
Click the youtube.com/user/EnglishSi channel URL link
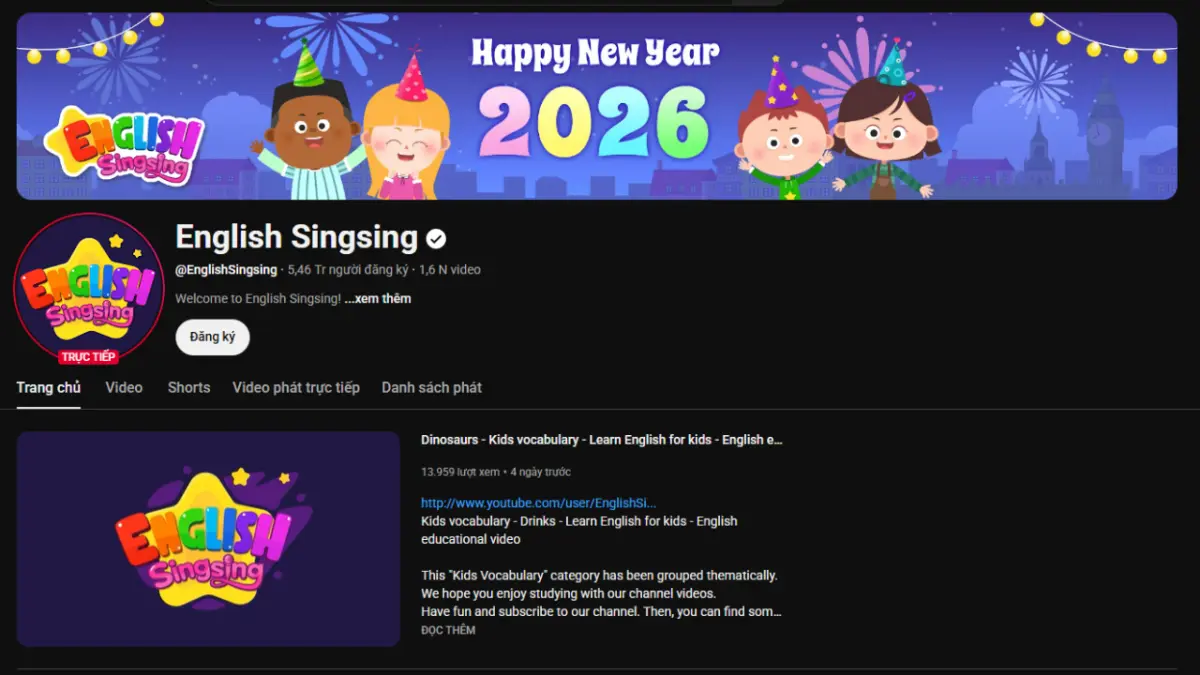click(538, 503)
